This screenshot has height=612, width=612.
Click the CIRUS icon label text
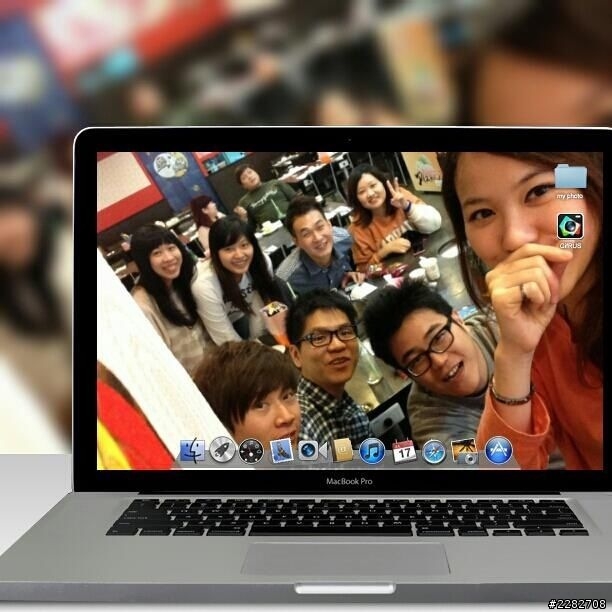pyautogui.click(x=570, y=246)
